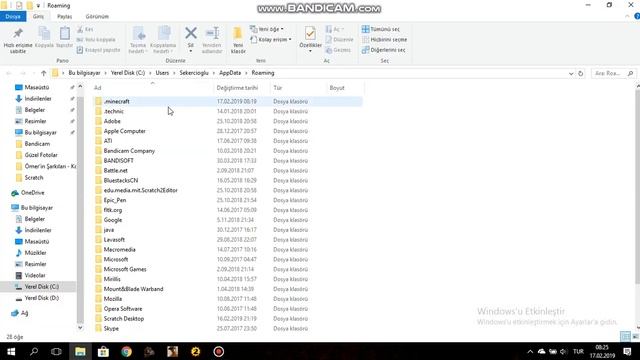Open Ağ network in navigation pane
The image size is (640, 360).
coord(24,313)
